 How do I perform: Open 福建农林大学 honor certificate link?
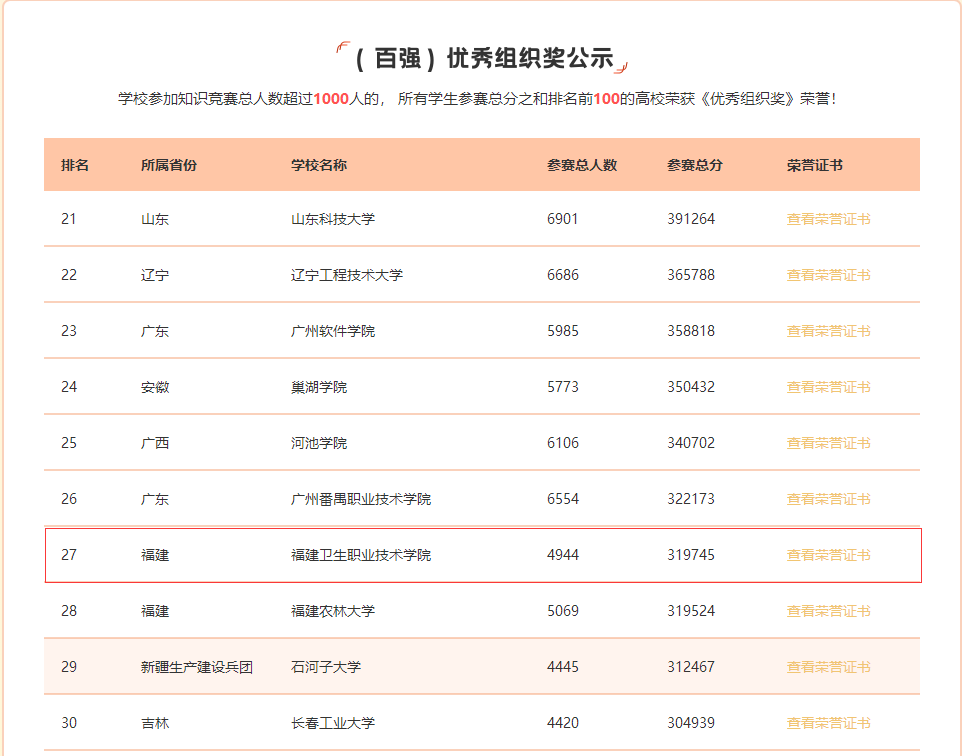tap(828, 611)
